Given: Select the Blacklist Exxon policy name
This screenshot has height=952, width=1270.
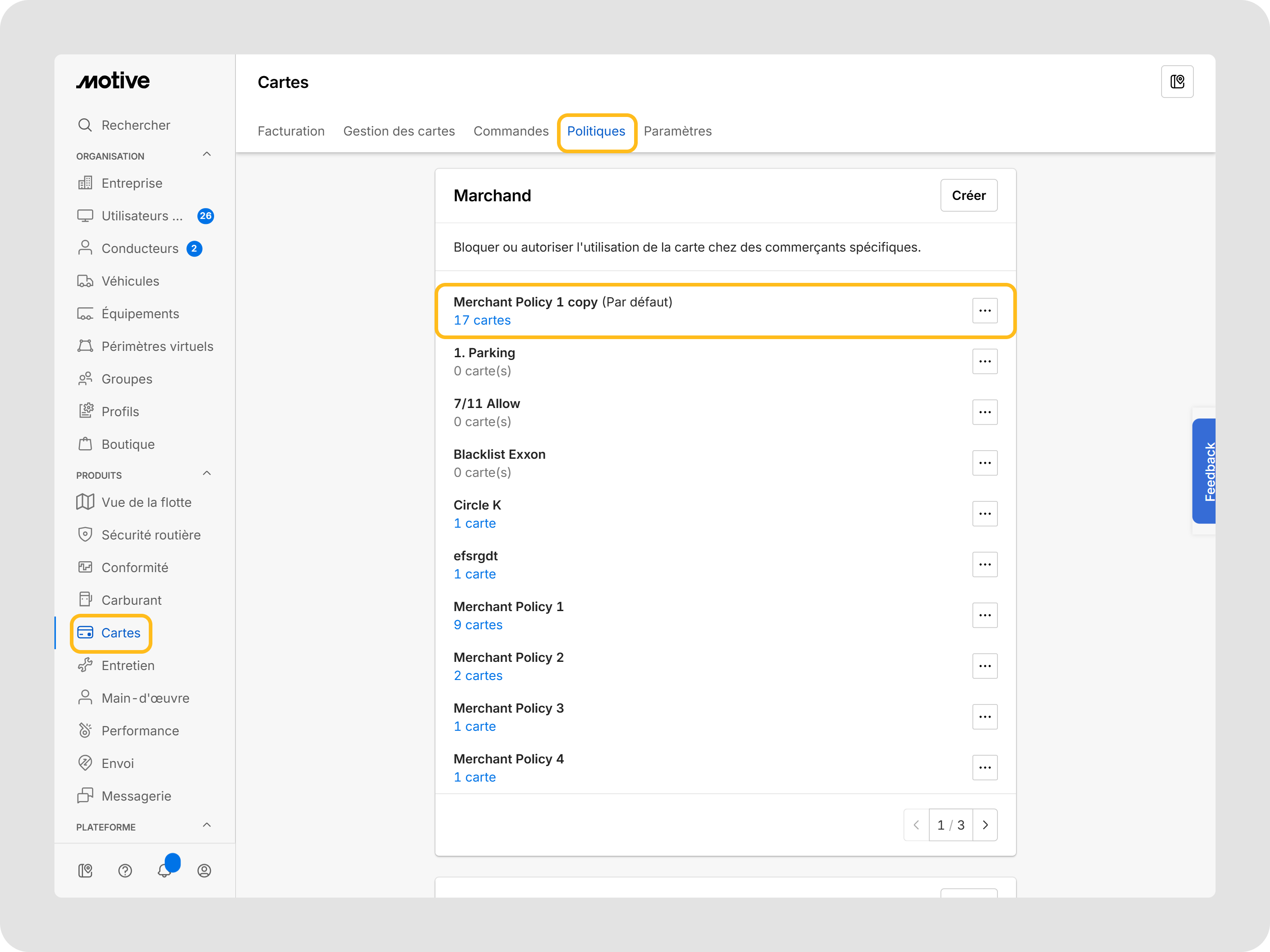Looking at the screenshot, I should point(499,454).
